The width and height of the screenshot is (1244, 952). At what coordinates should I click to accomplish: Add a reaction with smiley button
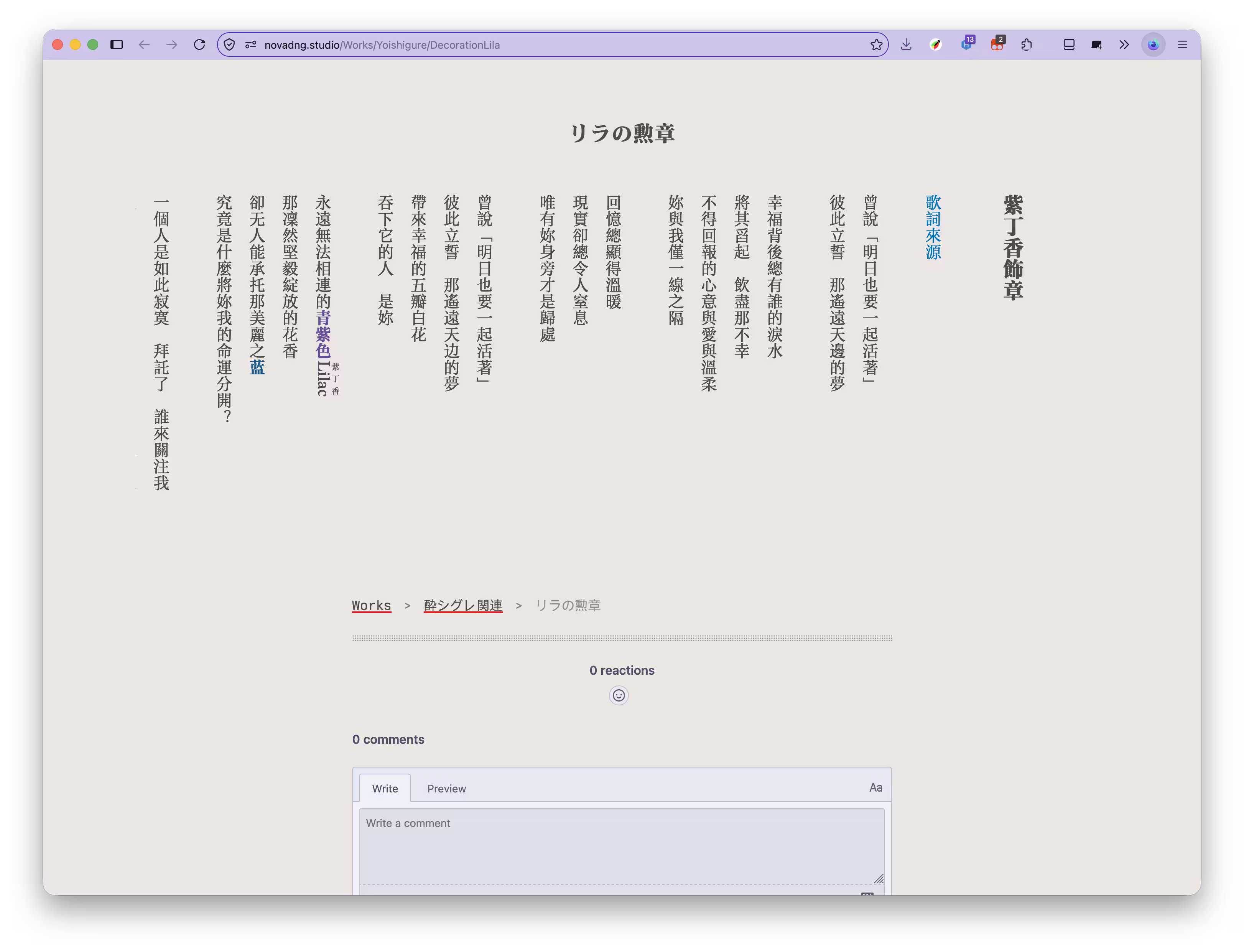[x=619, y=695]
